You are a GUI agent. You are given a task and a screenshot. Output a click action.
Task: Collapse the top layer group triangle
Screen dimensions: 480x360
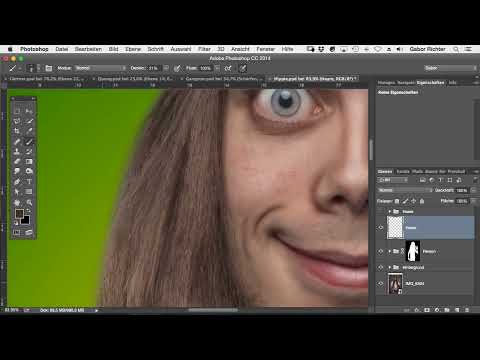(389, 212)
